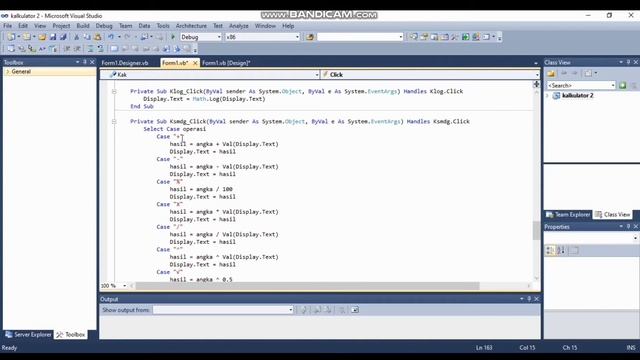Click the green Class View search go icon

coord(622,85)
